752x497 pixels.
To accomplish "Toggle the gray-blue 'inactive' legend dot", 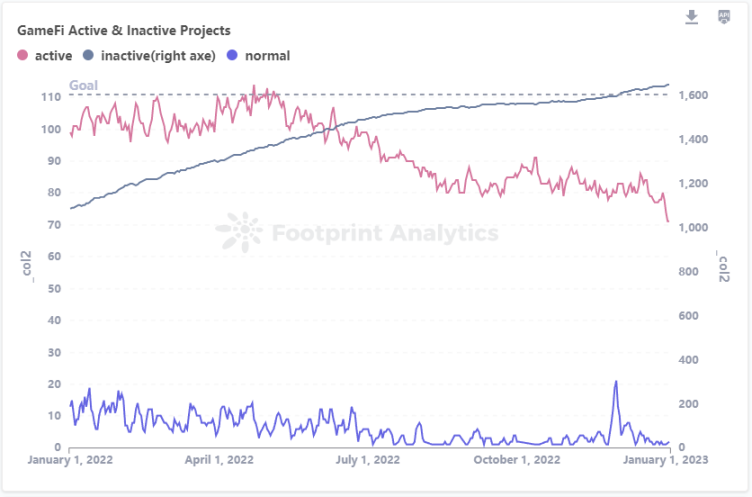I will tap(89, 56).
